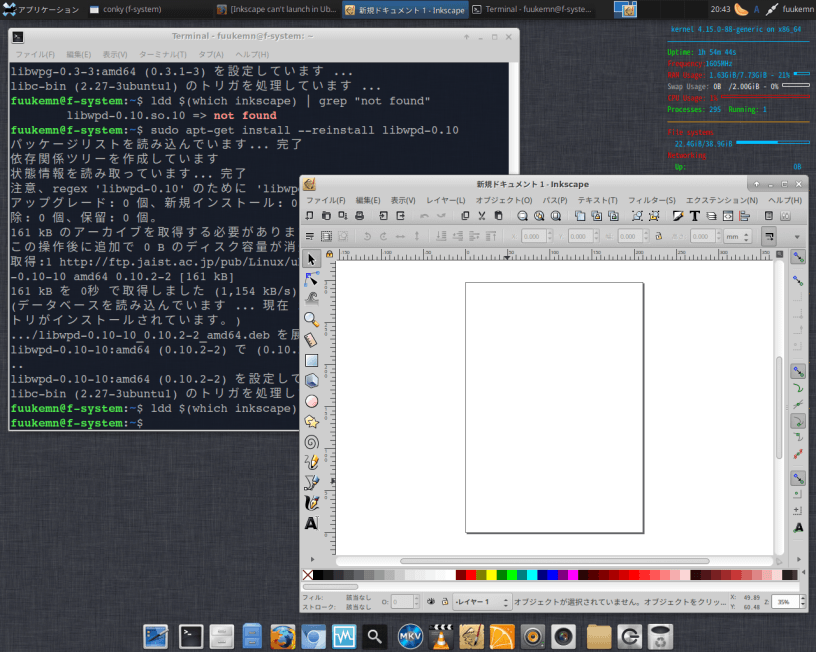This screenshot has width=816, height=652.
Task: Toggle snap text baseline button
Action: (x=798, y=528)
